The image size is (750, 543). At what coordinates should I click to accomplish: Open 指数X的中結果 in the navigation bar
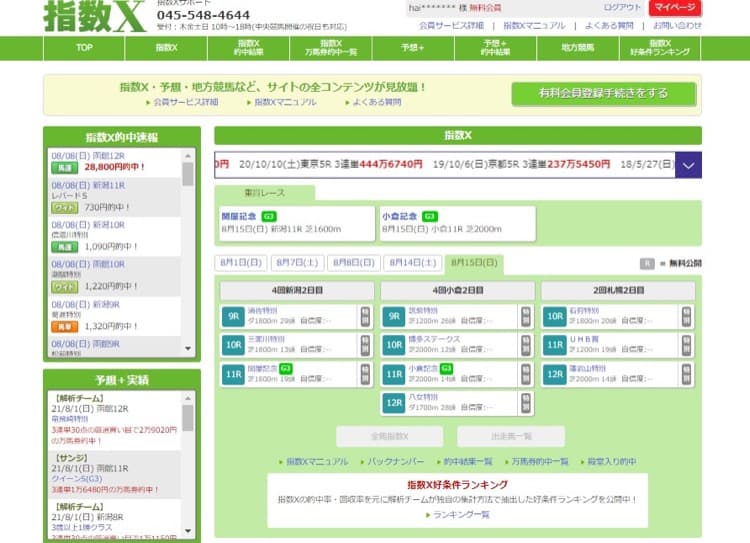(248, 48)
